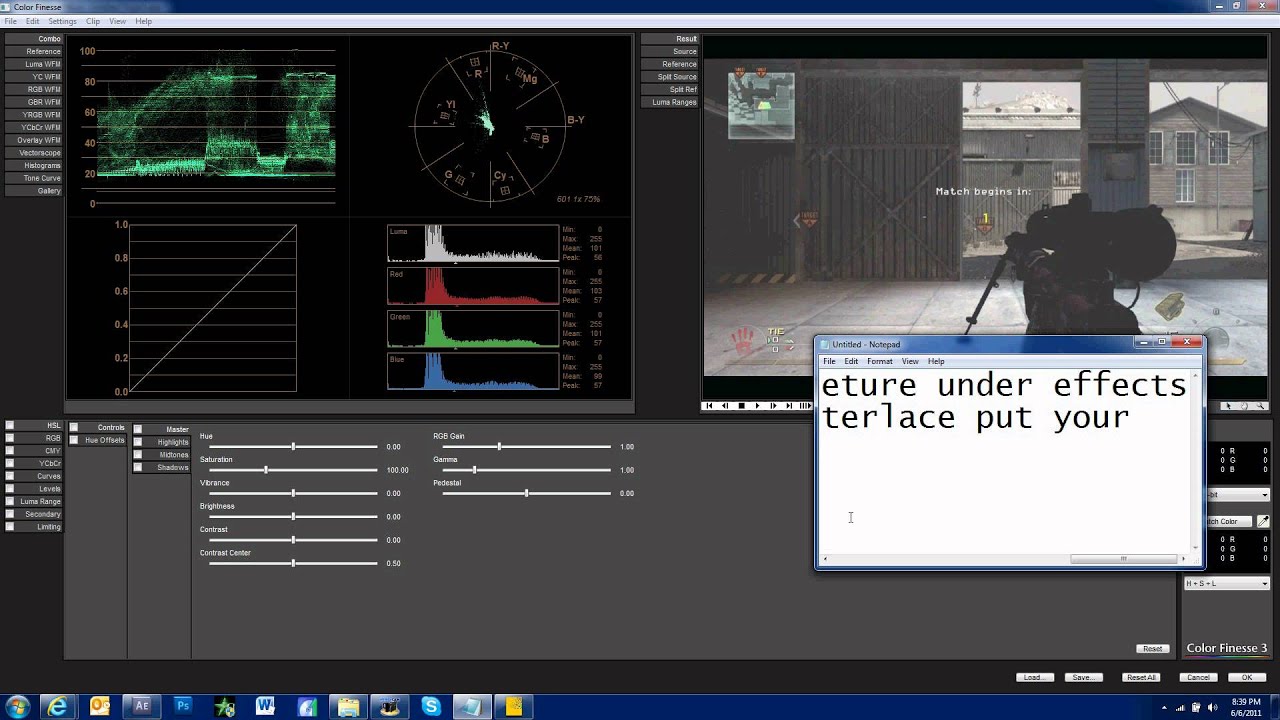This screenshot has height=720, width=1280.
Task: Show the Luma WFM display tab
Action: tap(33, 64)
